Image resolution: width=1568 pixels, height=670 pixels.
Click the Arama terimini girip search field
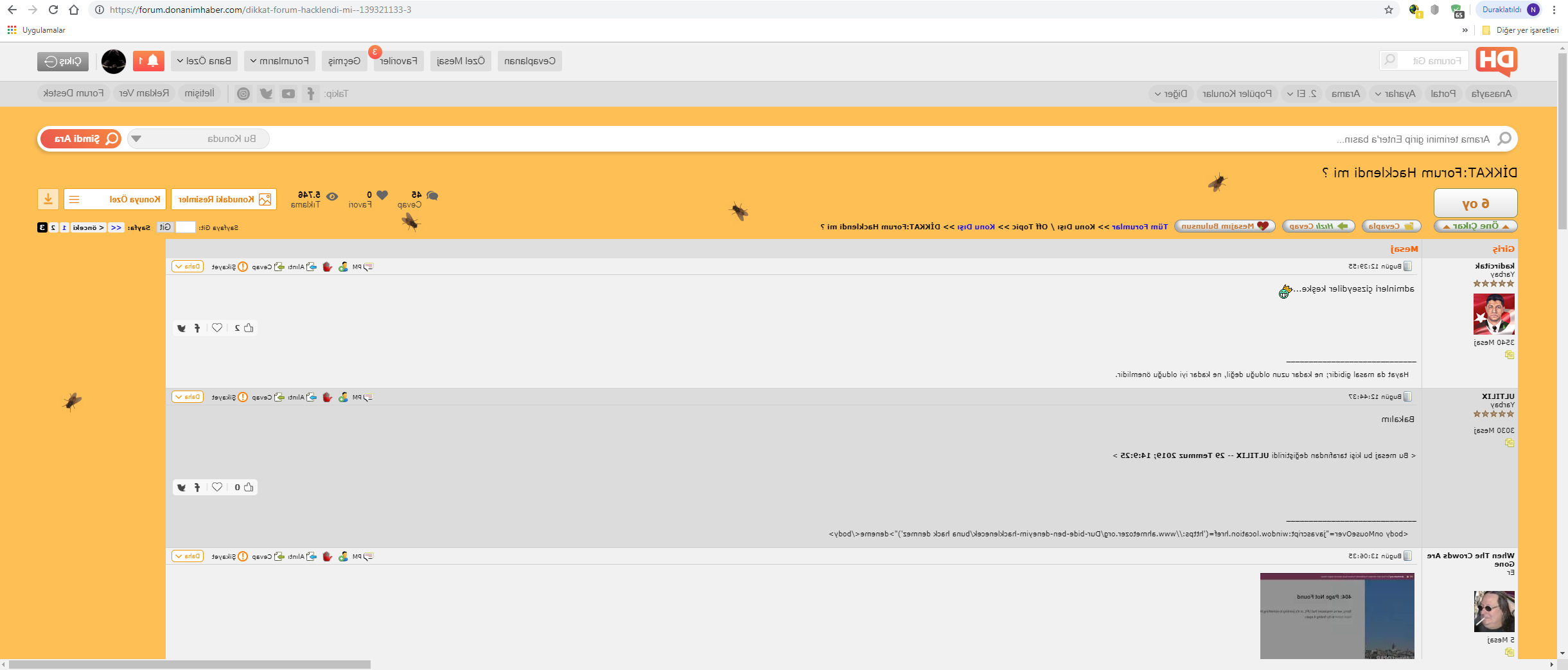tap(893, 139)
